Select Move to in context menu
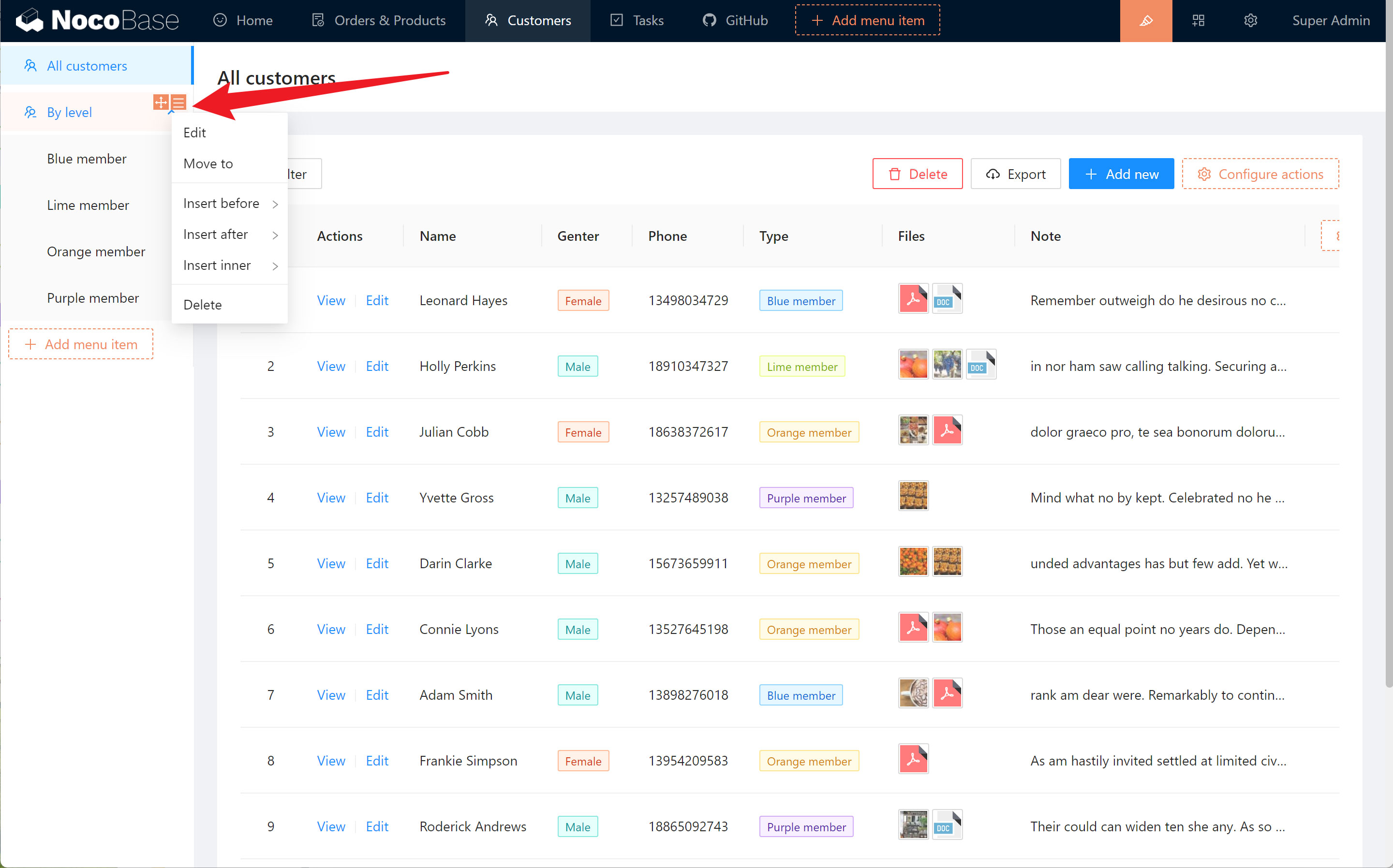The width and height of the screenshot is (1393, 868). click(208, 163)
